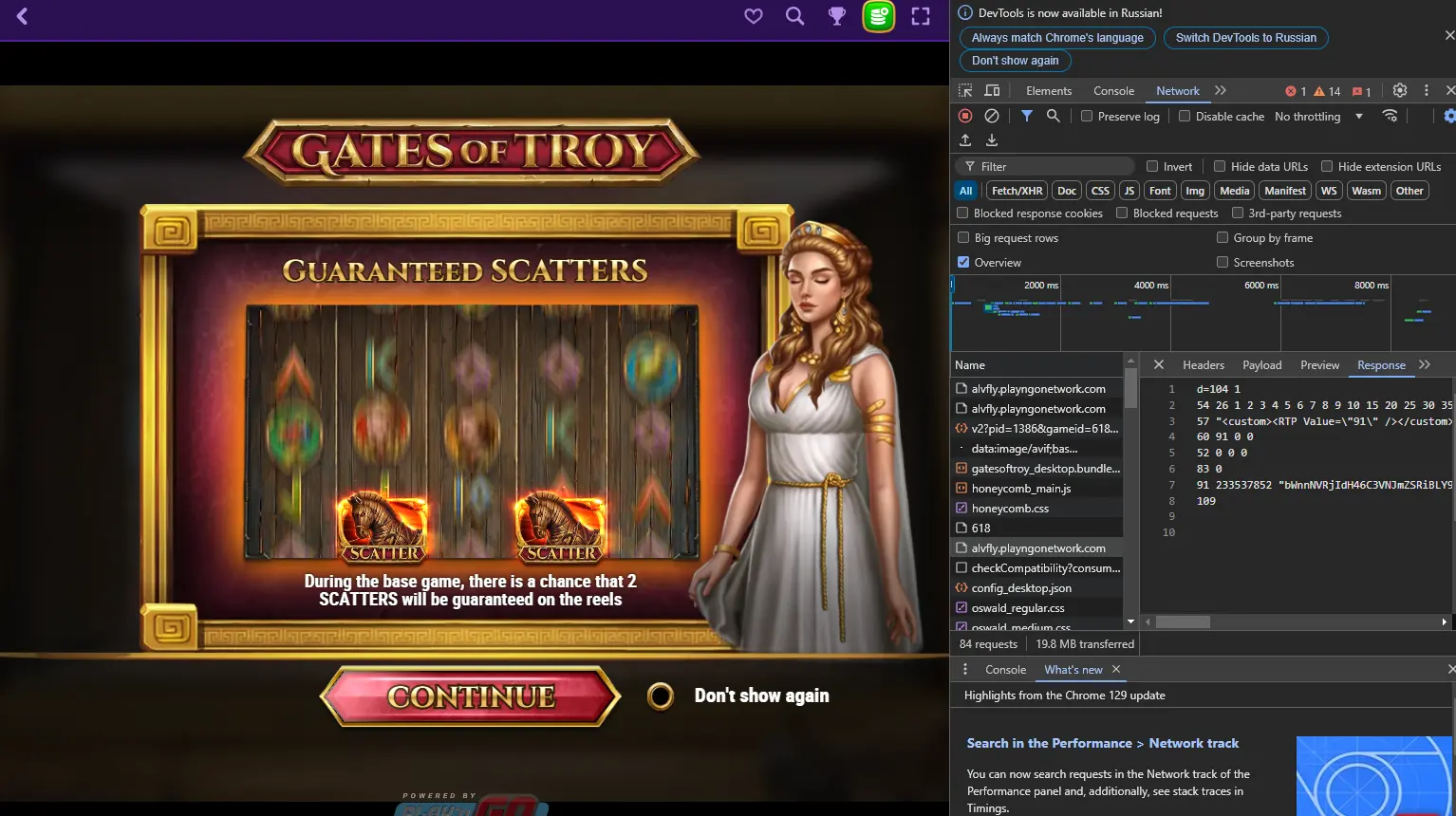Filter requests by WS type

pos(1329,191)
